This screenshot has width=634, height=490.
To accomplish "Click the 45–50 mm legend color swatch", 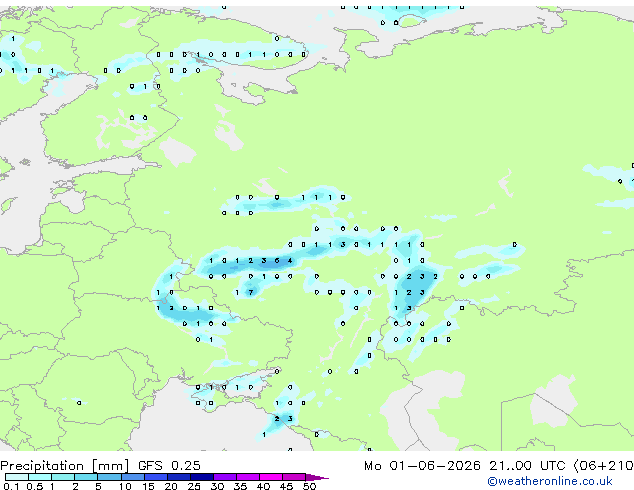I will pos(294,477).
